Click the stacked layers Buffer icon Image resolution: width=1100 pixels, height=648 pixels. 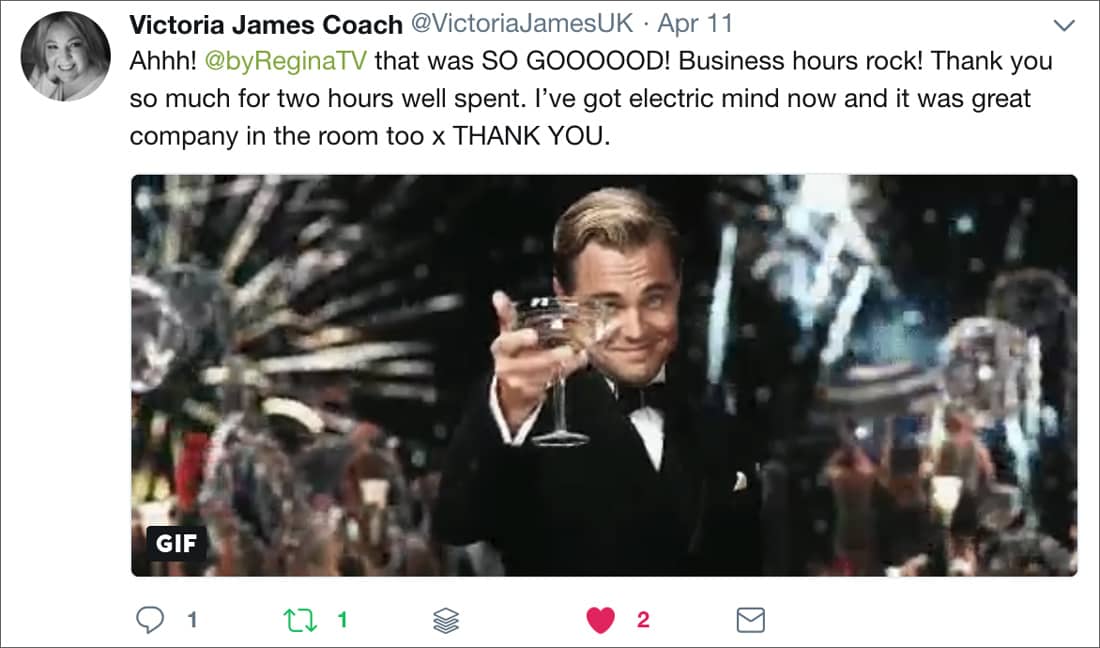tap(446, 620)
